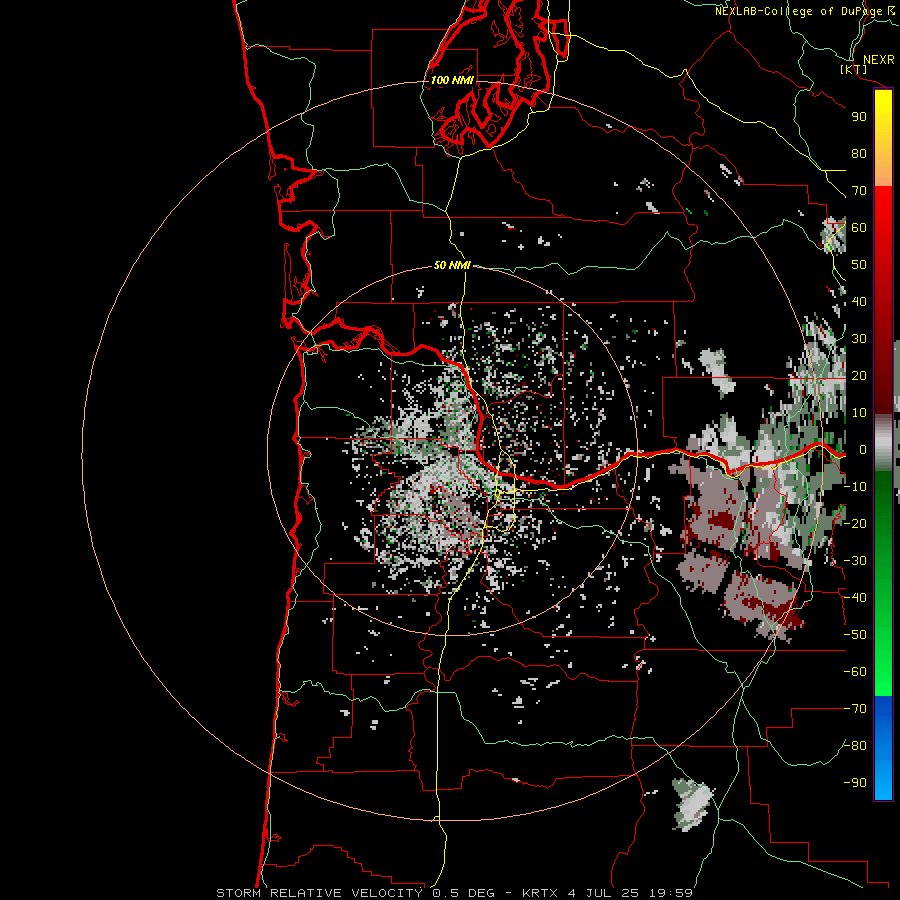Click the 60 value on the velocity scale

coord(859,228)
